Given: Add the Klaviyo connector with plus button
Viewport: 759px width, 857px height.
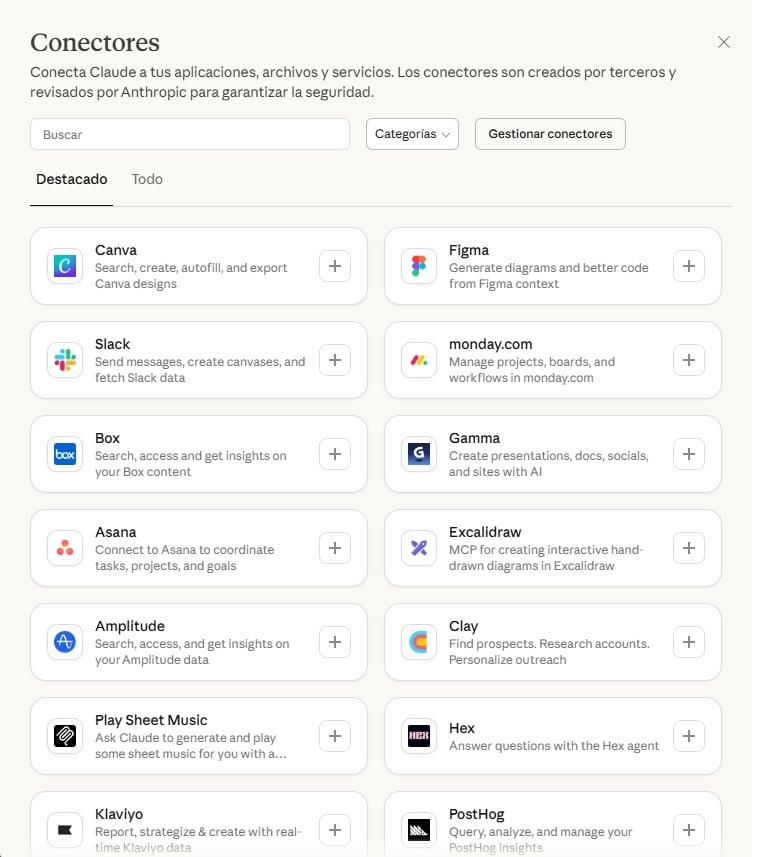Looking at the screenshot, I should tap(335, 830).
